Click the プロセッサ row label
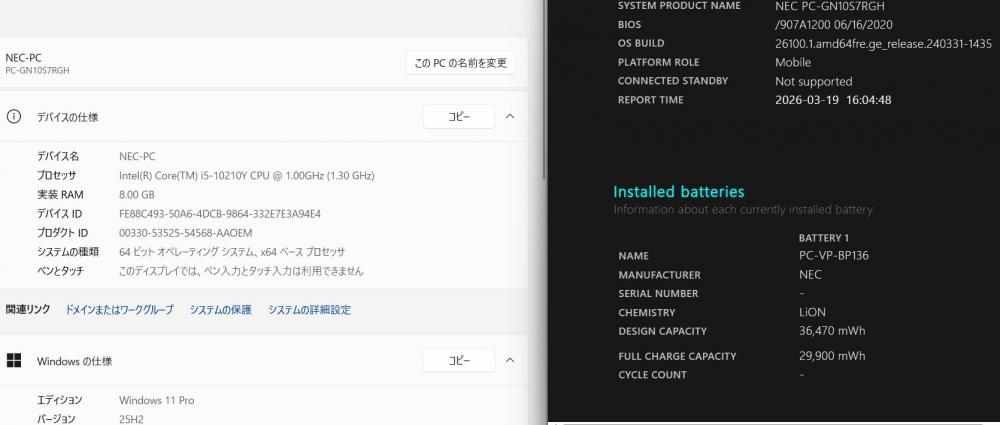The height and width of the screenshot is (425, 1000). coord(57,175)
